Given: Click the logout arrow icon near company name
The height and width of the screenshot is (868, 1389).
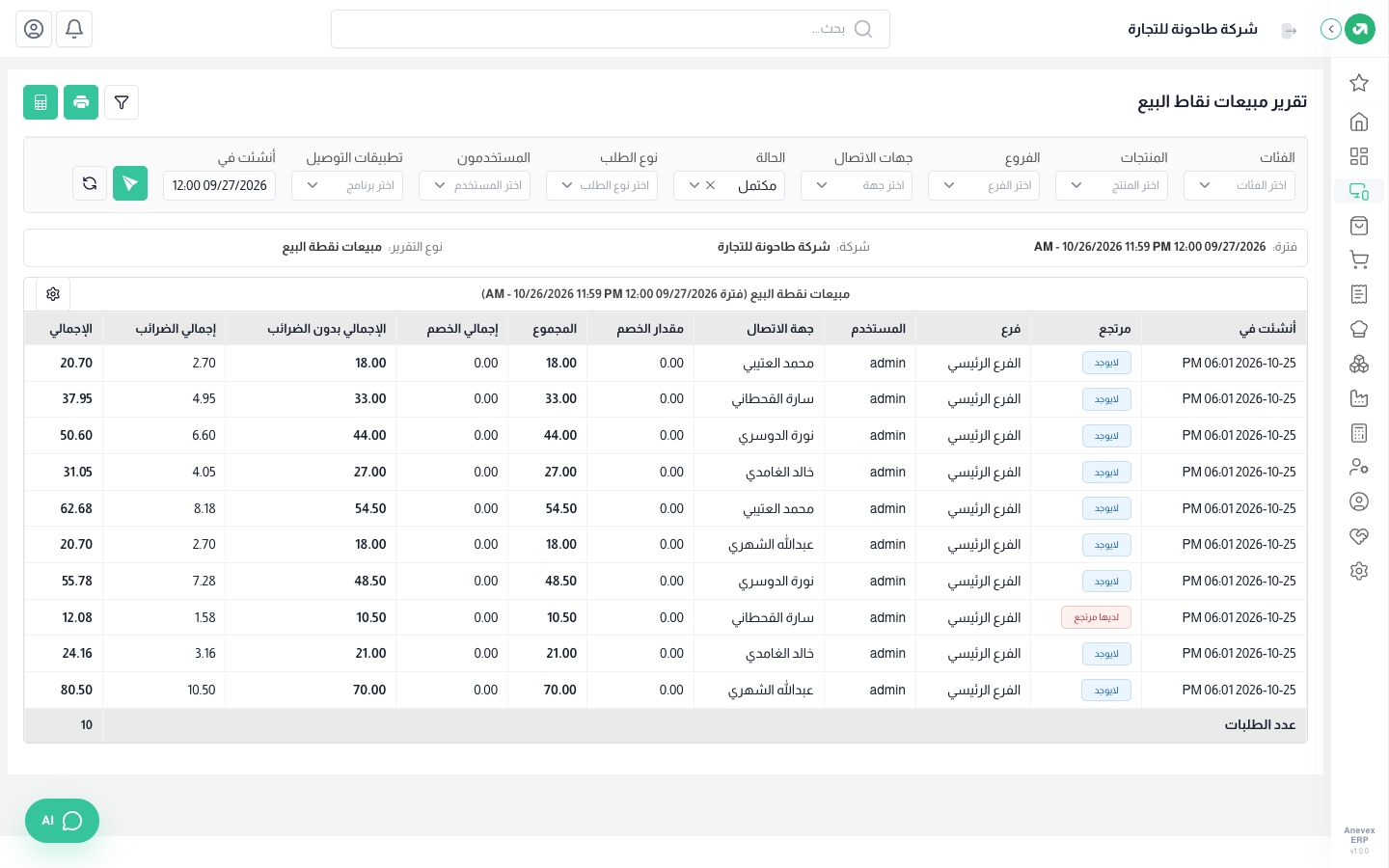Looking at the screenshot, I should tap(1290, 30).
